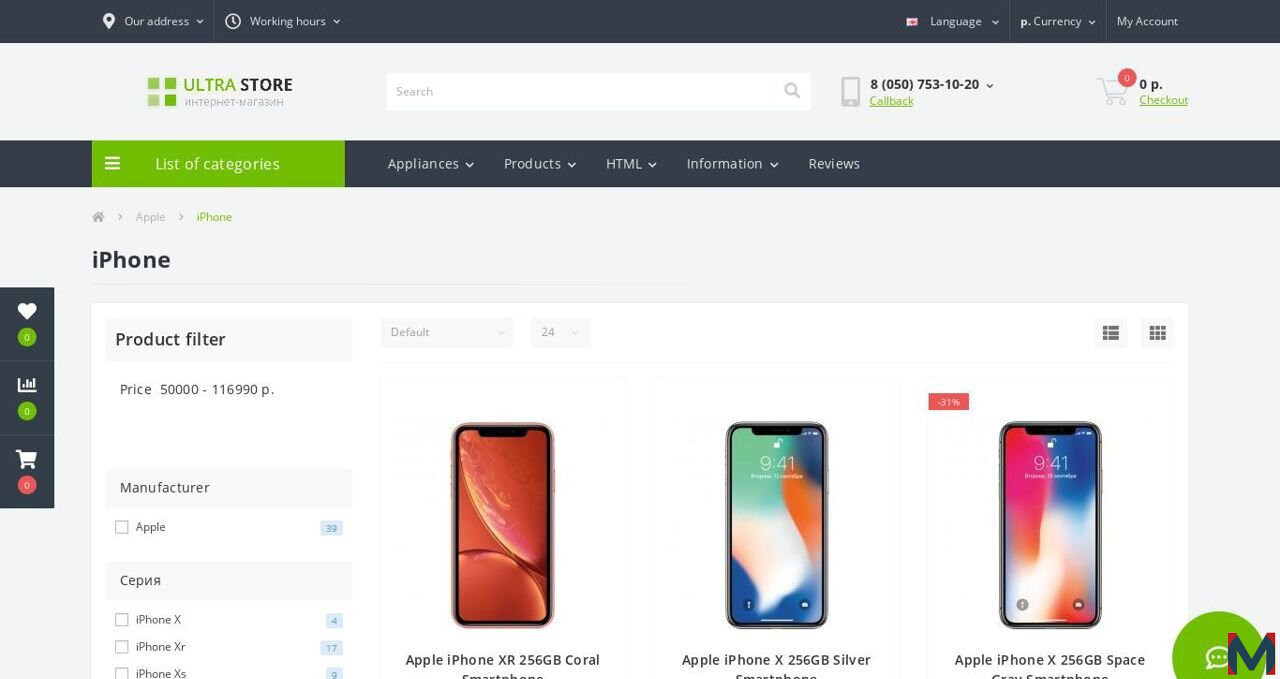Switch to grid view layout
The image size is (1280, 679).
point(1157,333)
